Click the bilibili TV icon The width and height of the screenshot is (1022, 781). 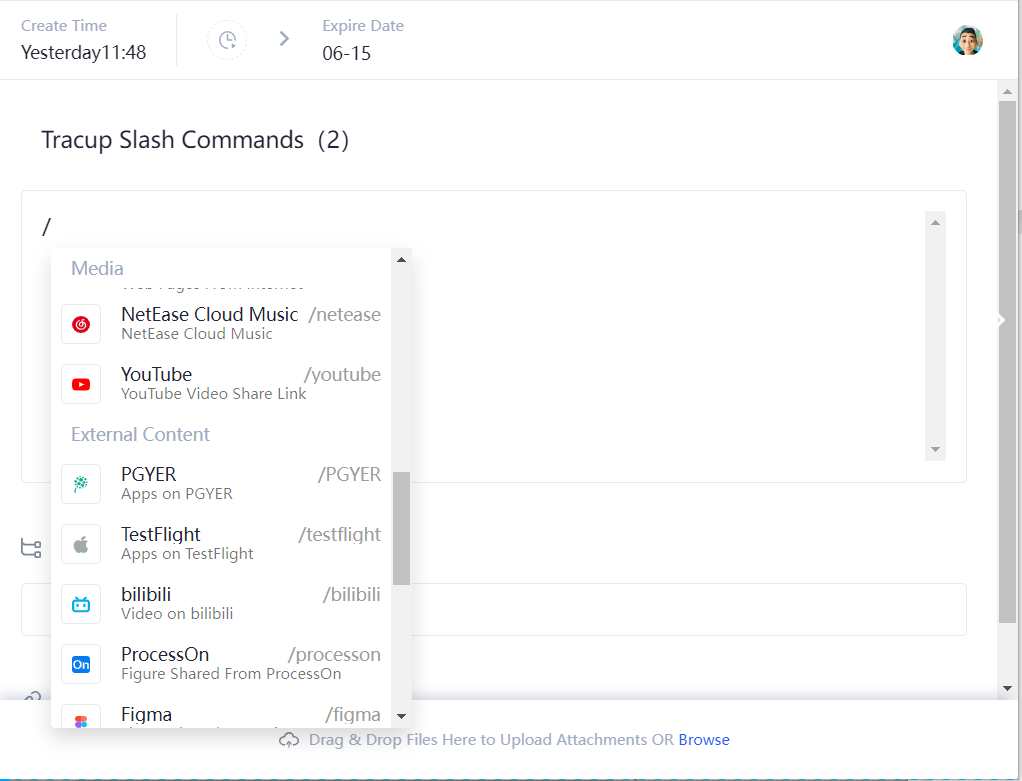(81, 603)
